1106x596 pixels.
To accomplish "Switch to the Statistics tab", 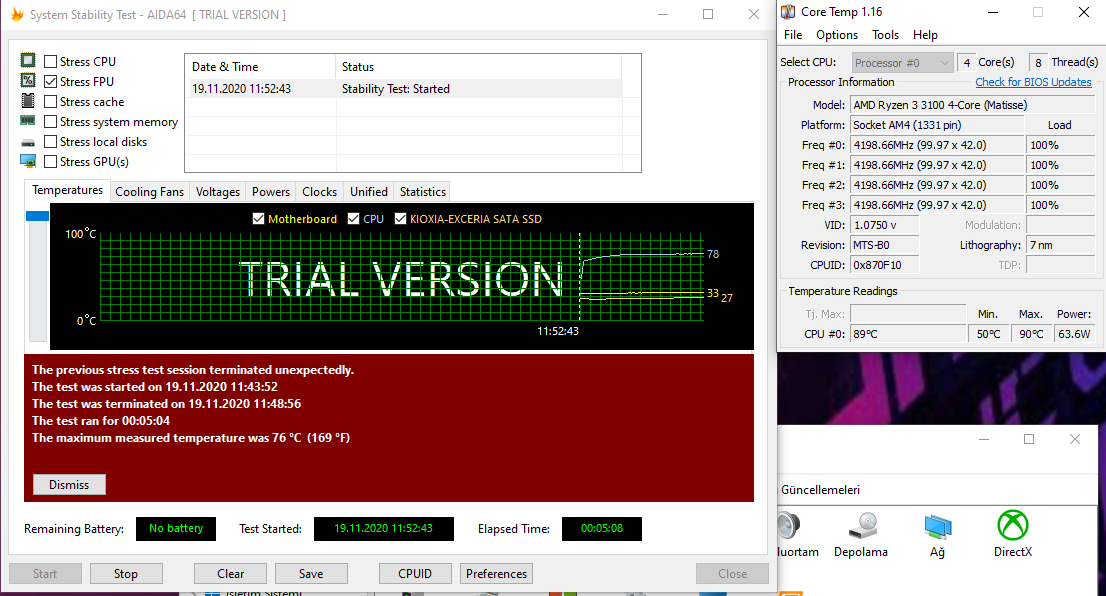I will click(423, 192).
